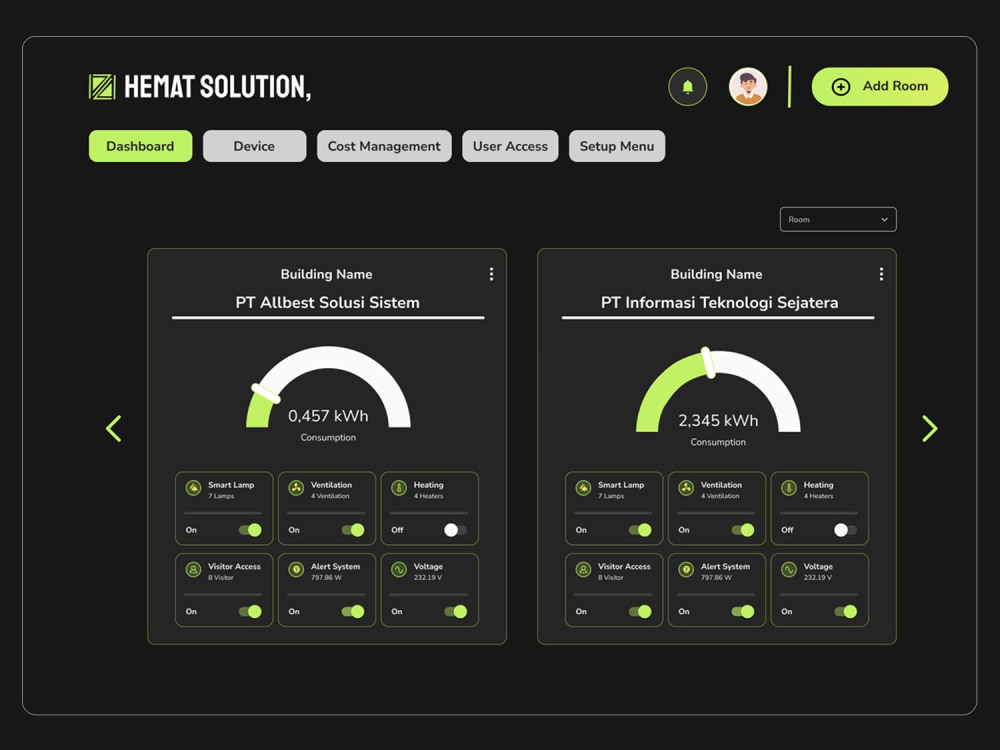1000x750 pixels.
Task: Click Visitor Access icon in PT Informasi card
Action: [583, 570]
